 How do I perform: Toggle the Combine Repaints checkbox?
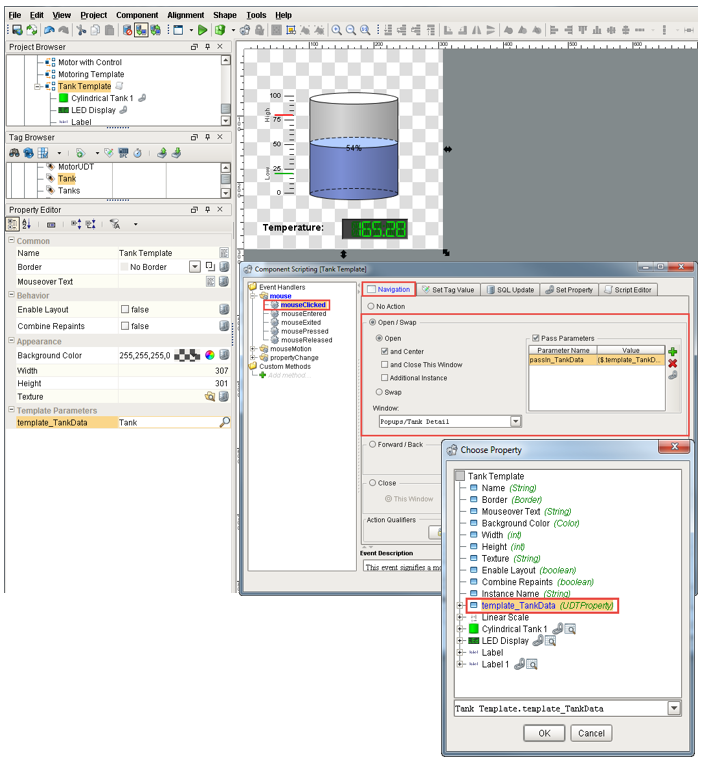click(125, 326)
